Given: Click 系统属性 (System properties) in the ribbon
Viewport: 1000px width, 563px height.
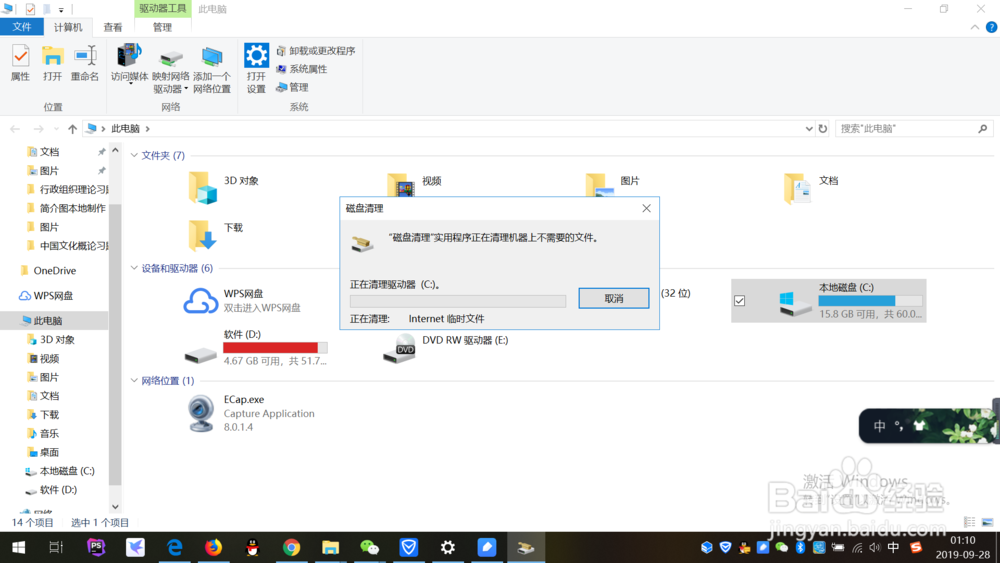Looking at the screenshot, I should click(302, 69).
